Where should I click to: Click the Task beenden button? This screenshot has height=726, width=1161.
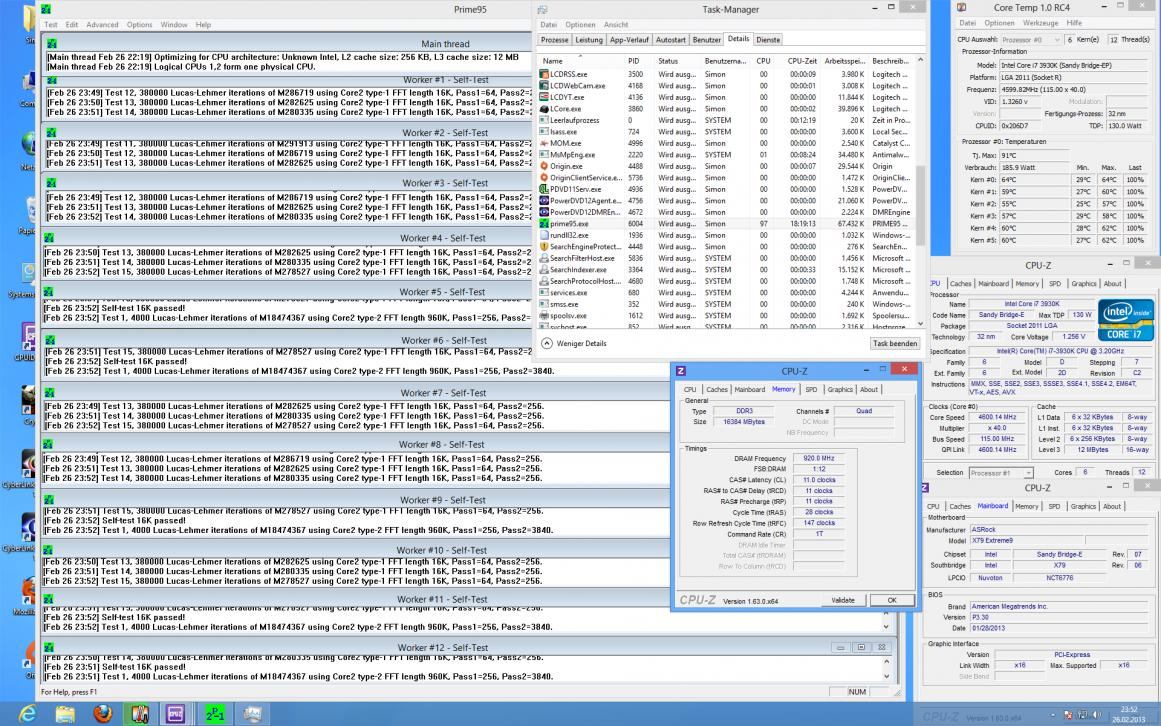coord(894,343)
